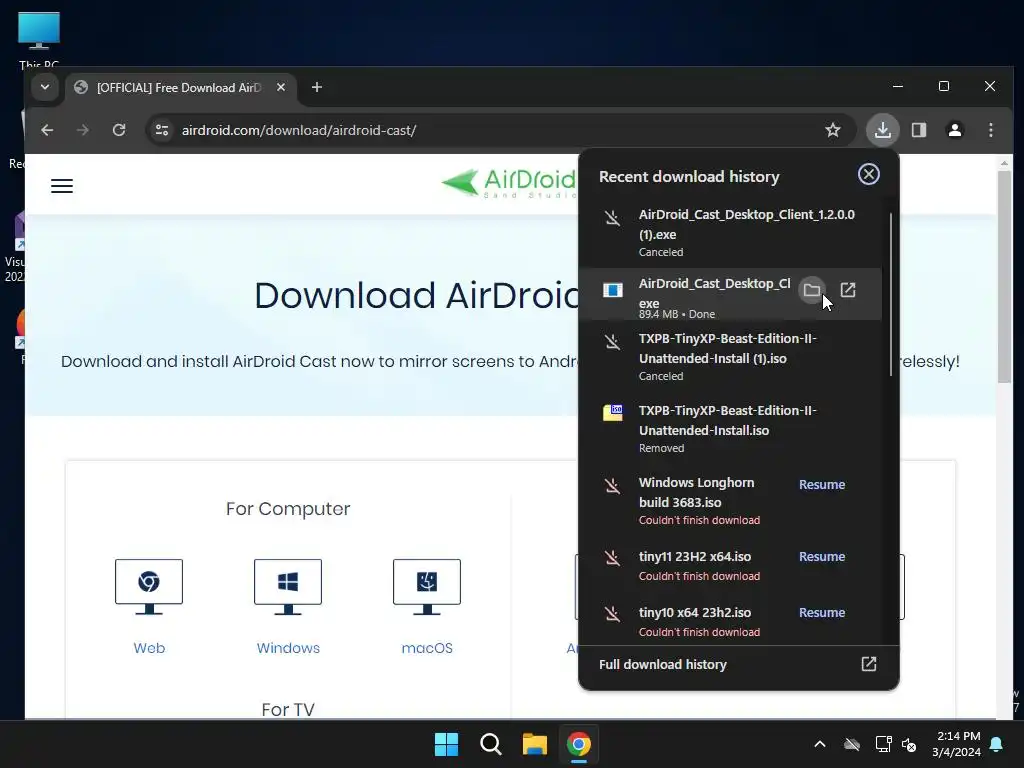Choose the Windows download option icon
The image size is (1024, 768).
coord(288,586)
